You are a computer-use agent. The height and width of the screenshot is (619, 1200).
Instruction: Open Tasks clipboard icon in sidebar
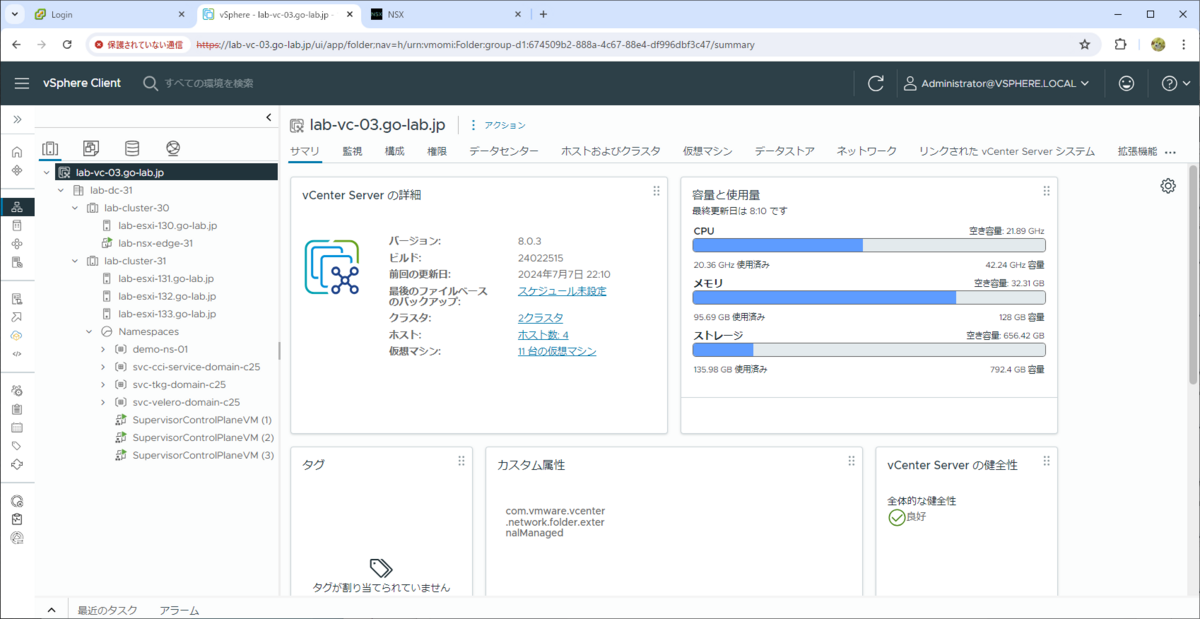coord(17,409)
